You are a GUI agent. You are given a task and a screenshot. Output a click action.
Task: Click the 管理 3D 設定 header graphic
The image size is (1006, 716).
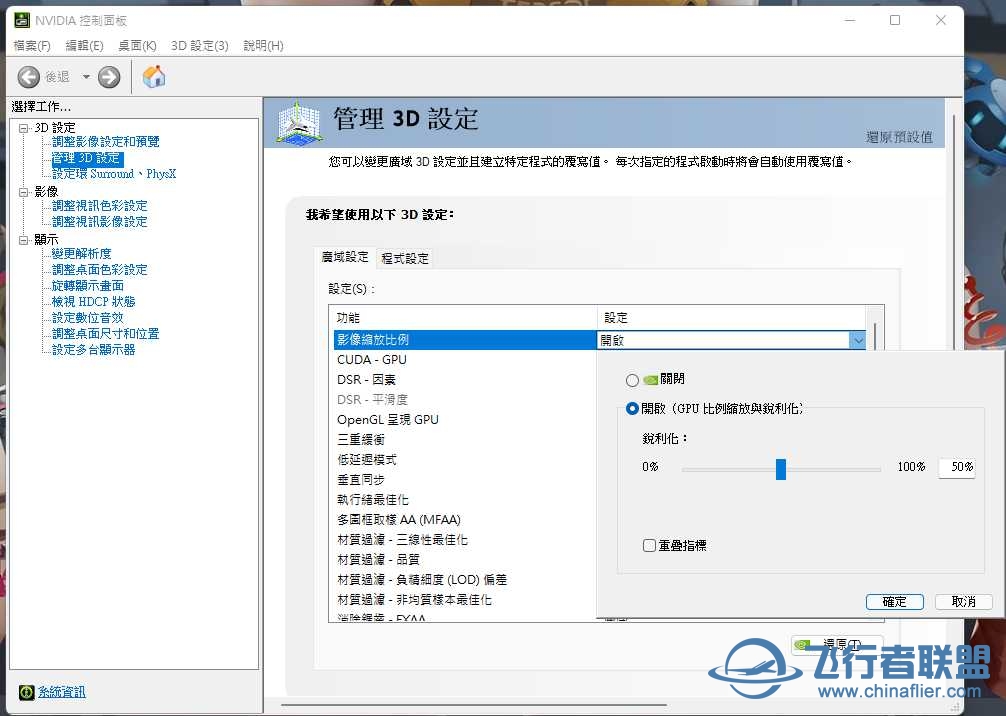298,122
